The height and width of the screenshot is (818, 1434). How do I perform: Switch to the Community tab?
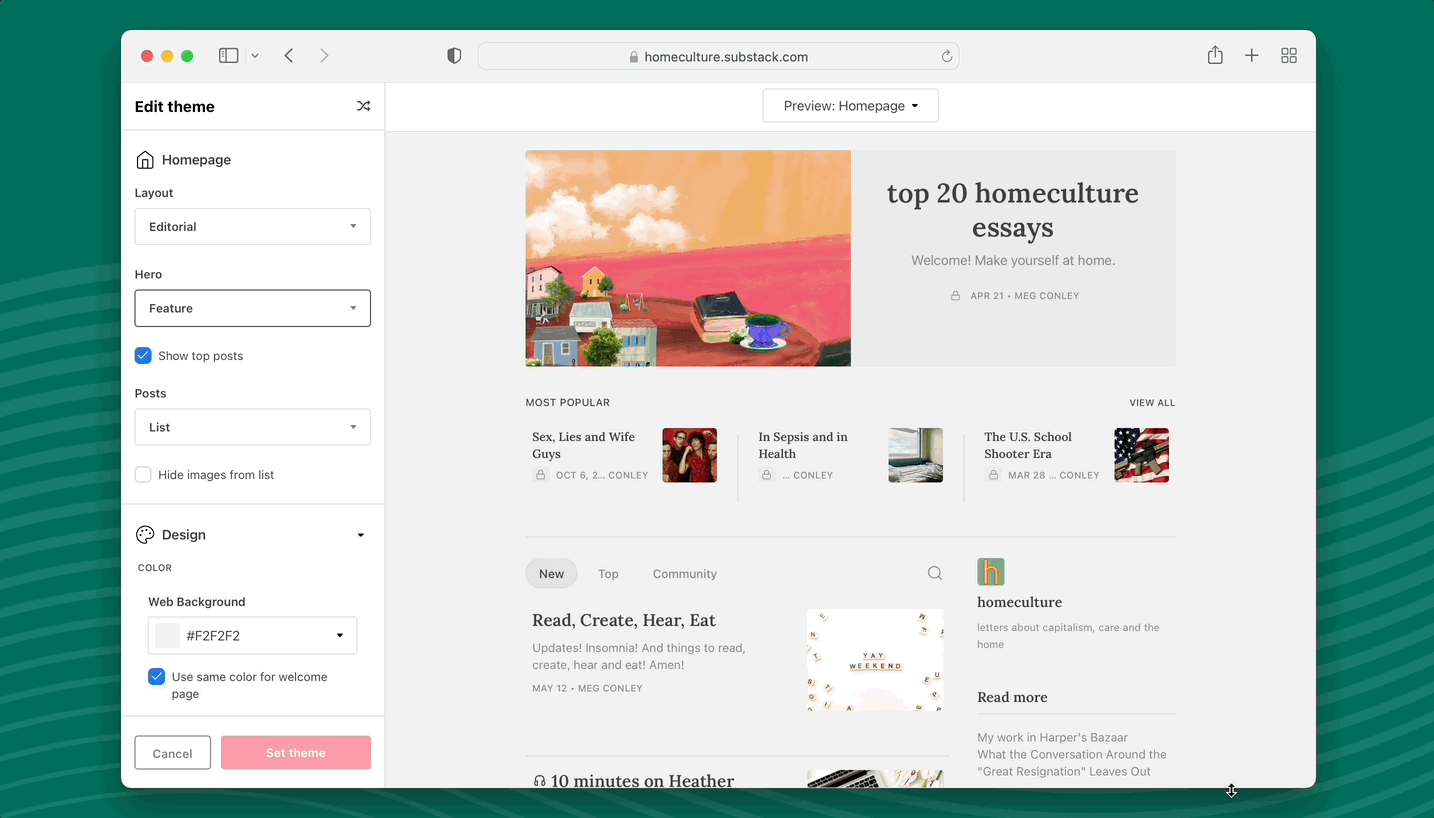(684, 573)
